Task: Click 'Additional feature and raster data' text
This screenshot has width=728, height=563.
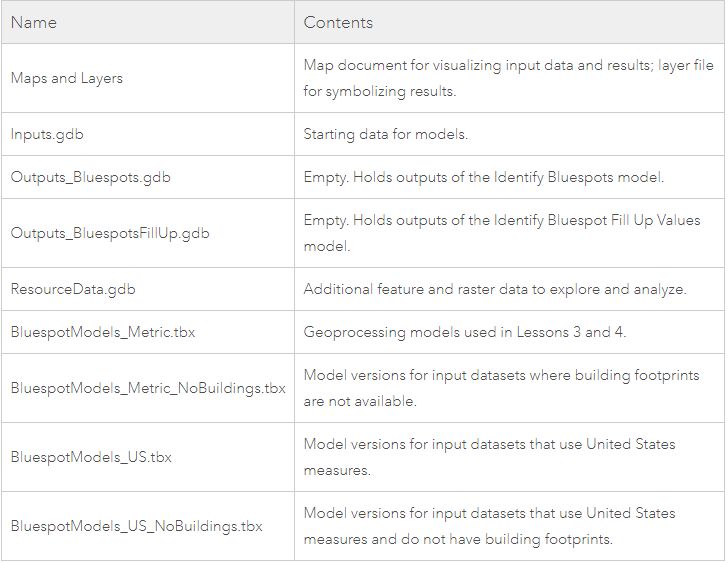Action: (x=495, y=289)
